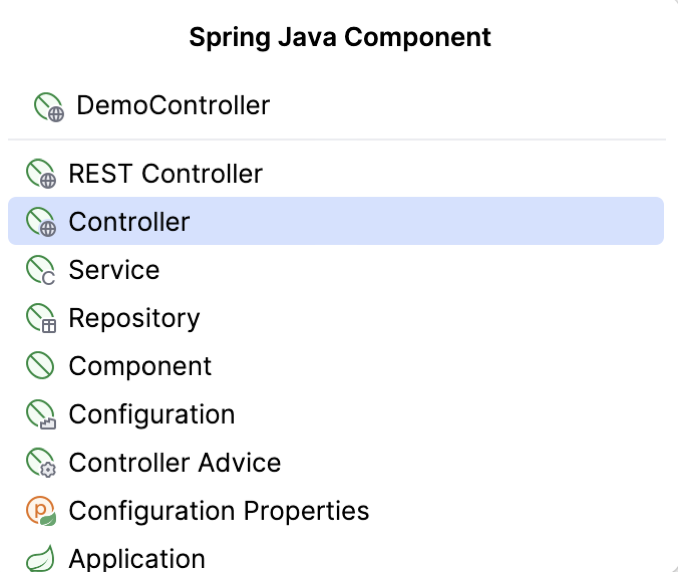Click the REST Controller globe-leaf icon
Image resolution: width=678 pixels, height=572 pixels.
click(x=41, y=175)
